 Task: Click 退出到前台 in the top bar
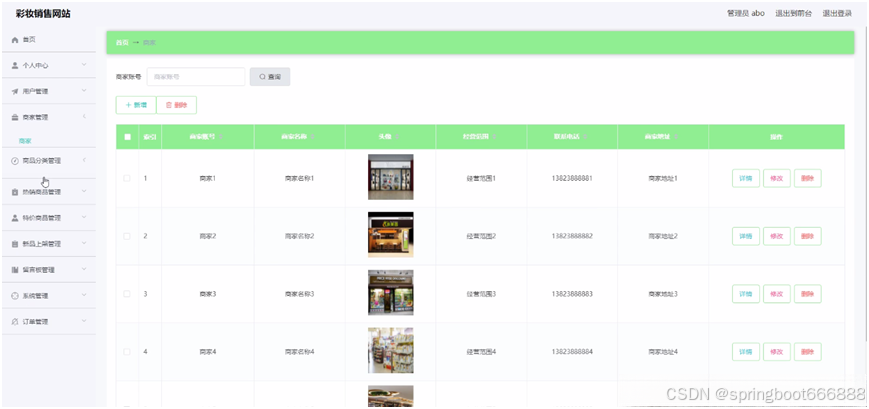point(794,13)
